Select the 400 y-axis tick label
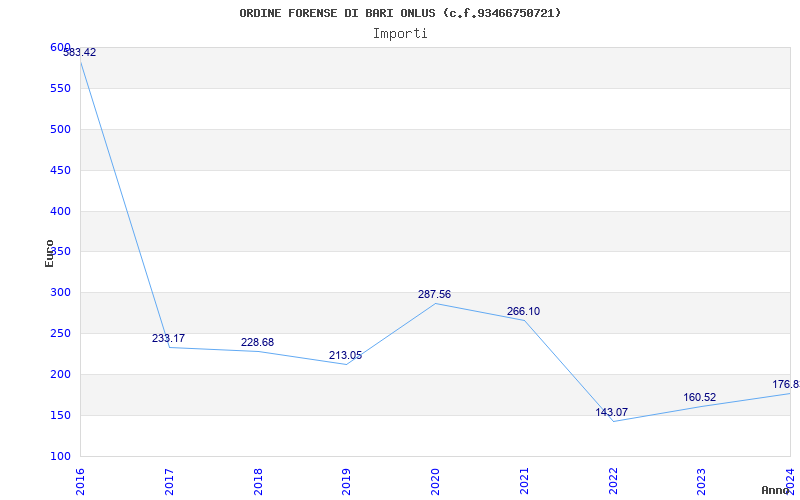Screen dimensions: 800x500 click(x=60, y=211)
